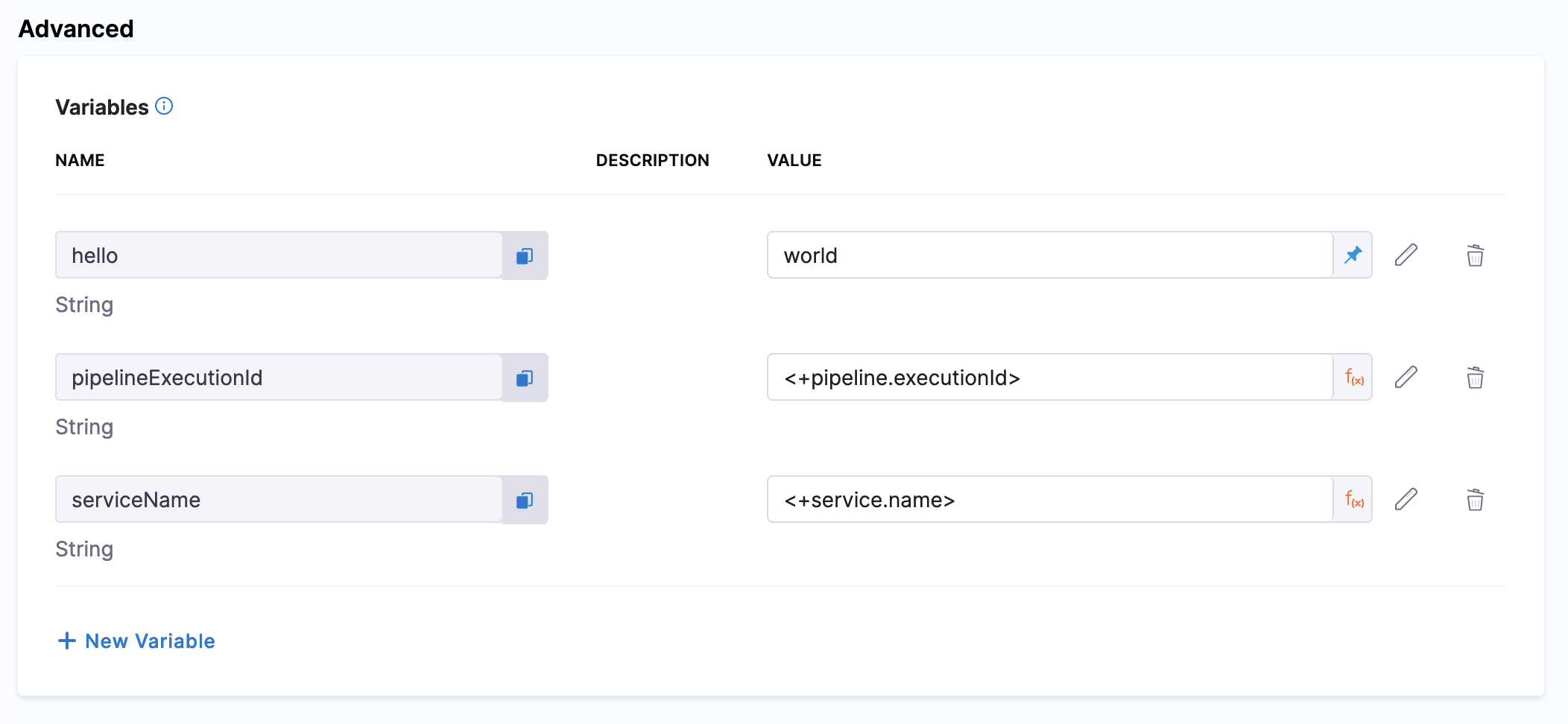Delete the pipelineExecutionId variable
This screenshot has width=1568, height=724.
coord(1475,378)
